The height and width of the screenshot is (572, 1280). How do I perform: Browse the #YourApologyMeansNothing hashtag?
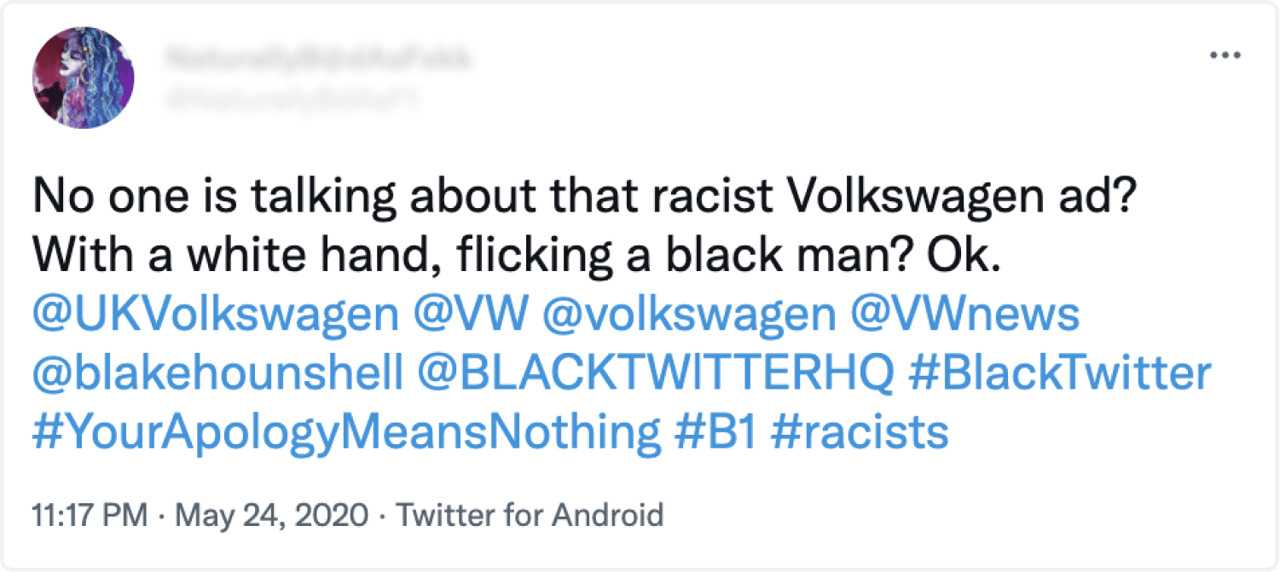[x=346, y=433]
